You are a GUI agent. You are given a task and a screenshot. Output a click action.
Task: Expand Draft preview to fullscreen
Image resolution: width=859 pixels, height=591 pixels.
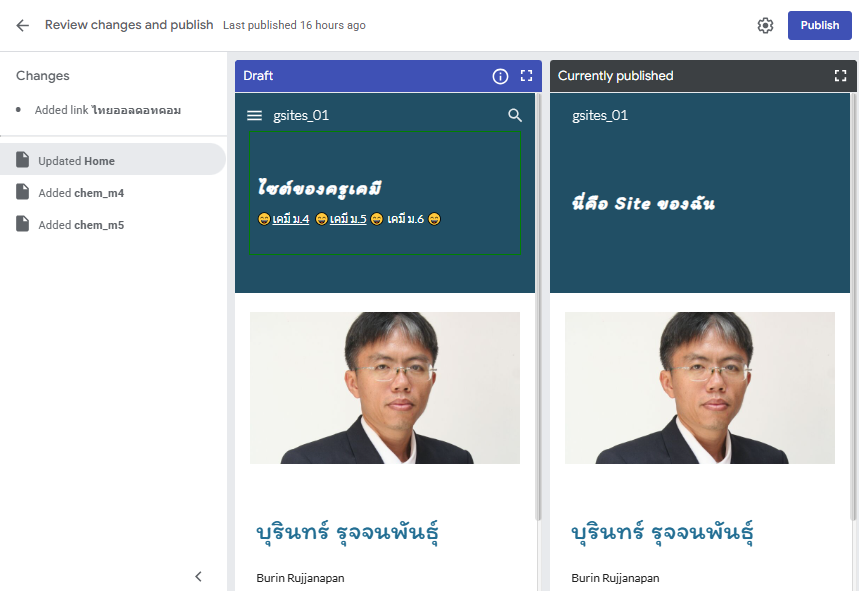point(527,76)
